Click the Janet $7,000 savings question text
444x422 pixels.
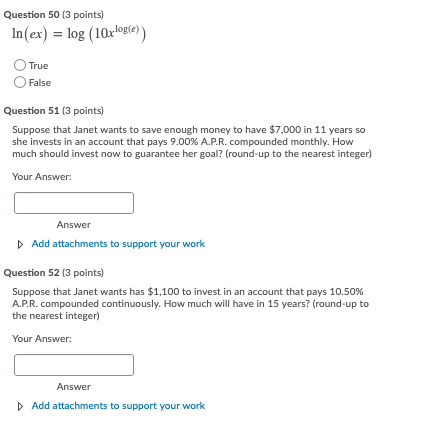coord(192,142)
